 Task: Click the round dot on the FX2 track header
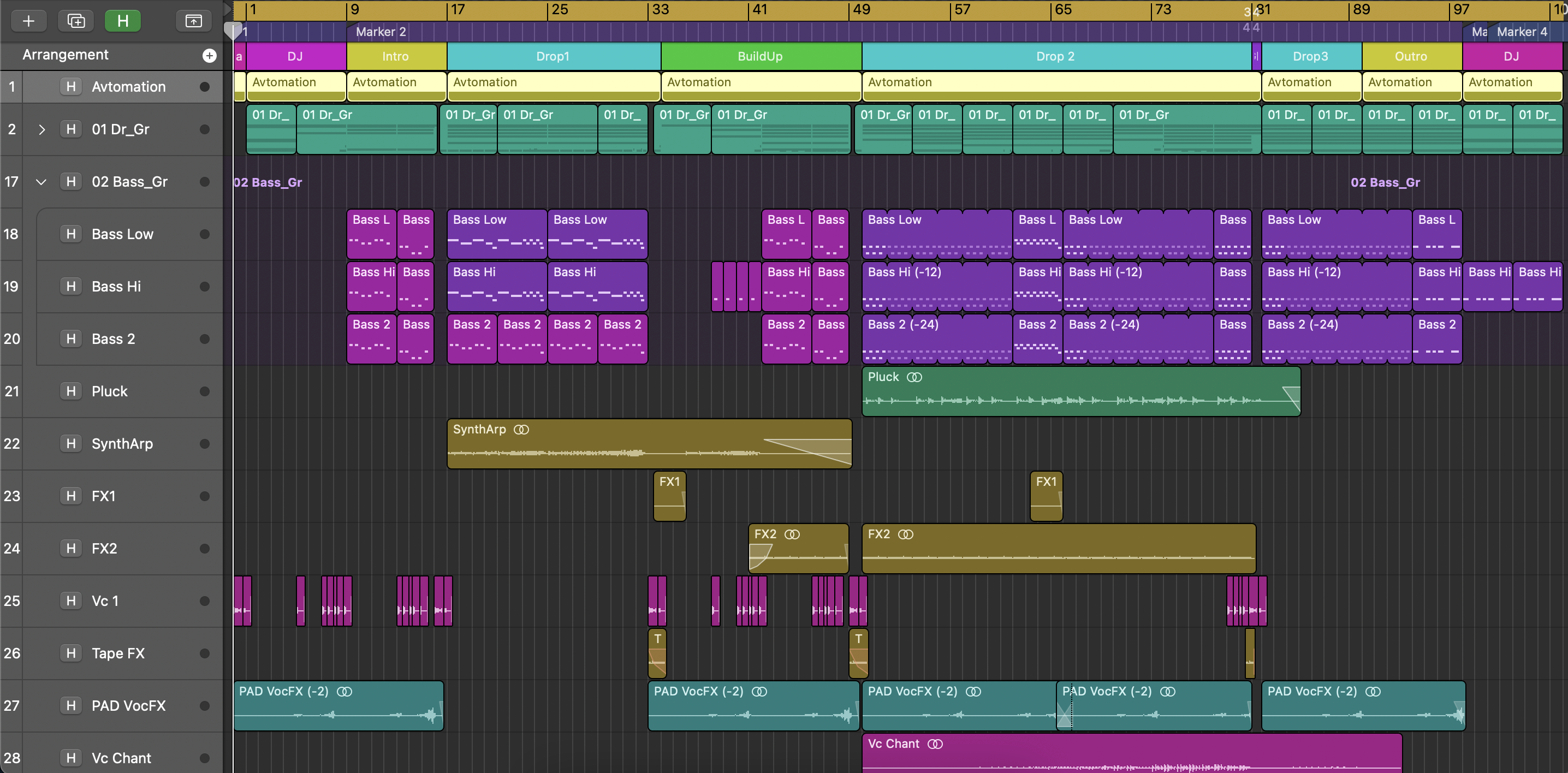(205, 549)
